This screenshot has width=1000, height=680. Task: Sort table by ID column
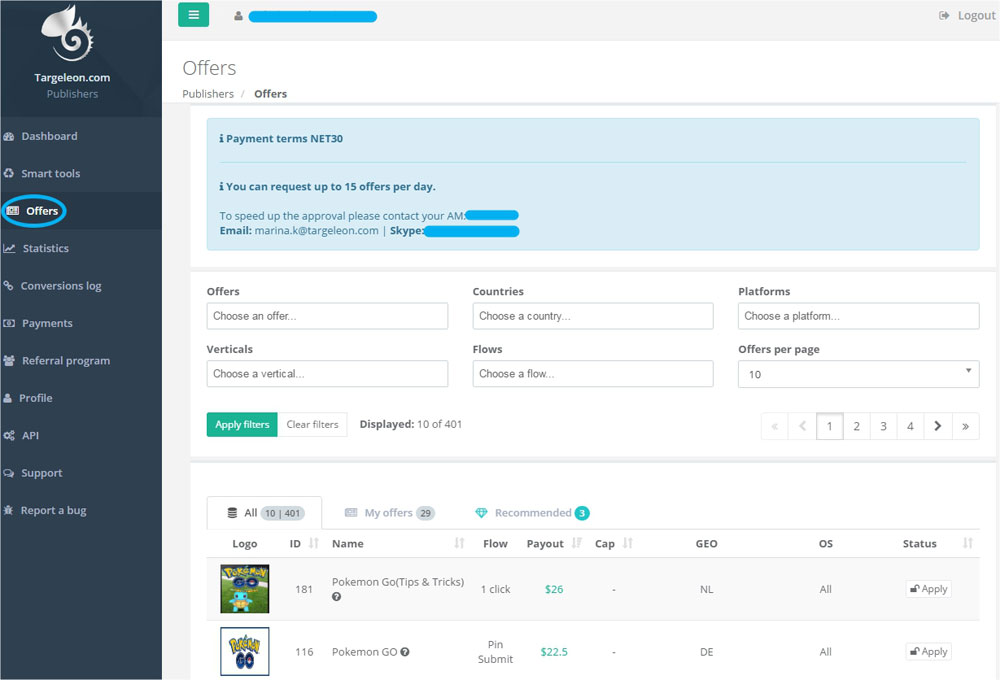(x=304, y=543)
